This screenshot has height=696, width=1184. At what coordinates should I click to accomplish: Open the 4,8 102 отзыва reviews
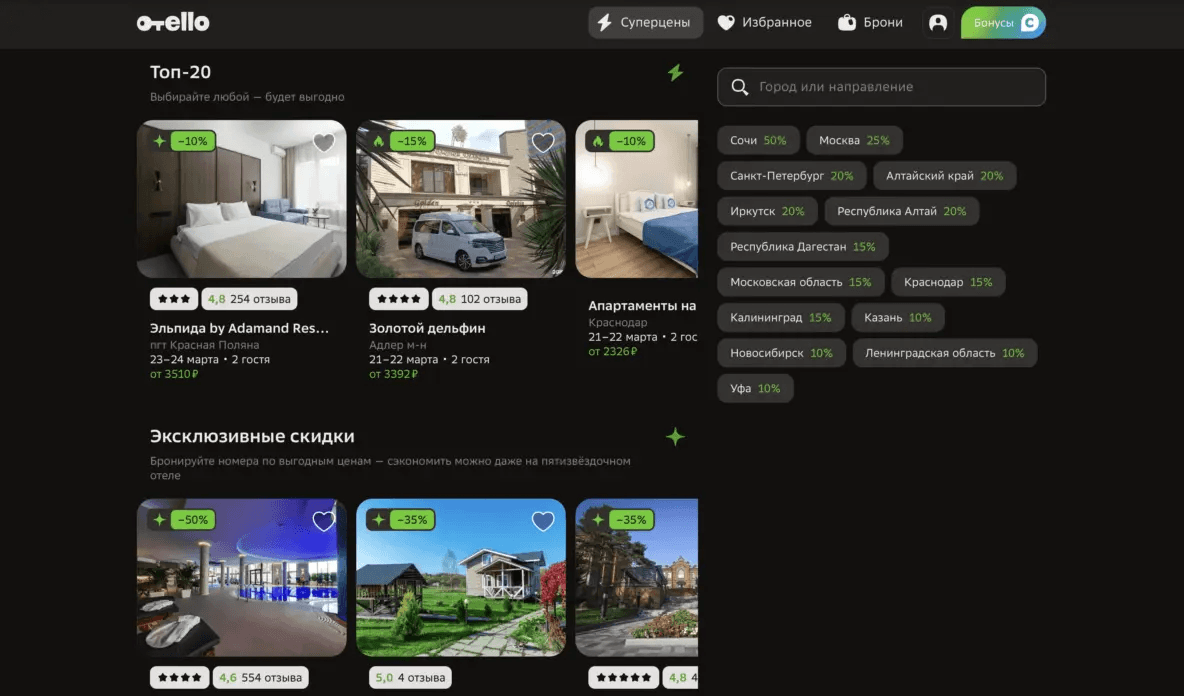coord(479,299)
